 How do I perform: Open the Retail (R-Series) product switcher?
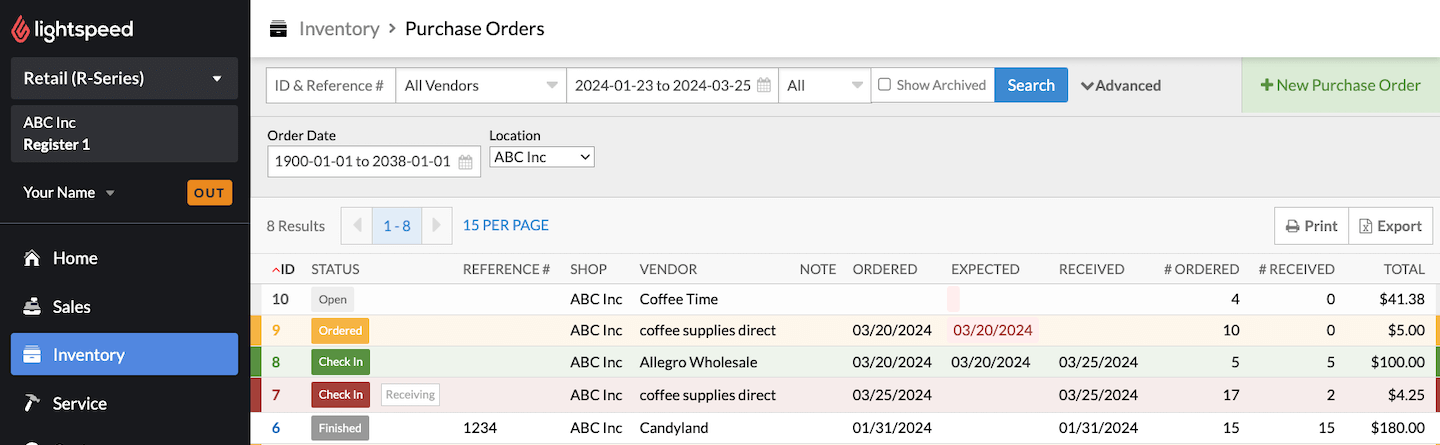(x=124, y=78)
